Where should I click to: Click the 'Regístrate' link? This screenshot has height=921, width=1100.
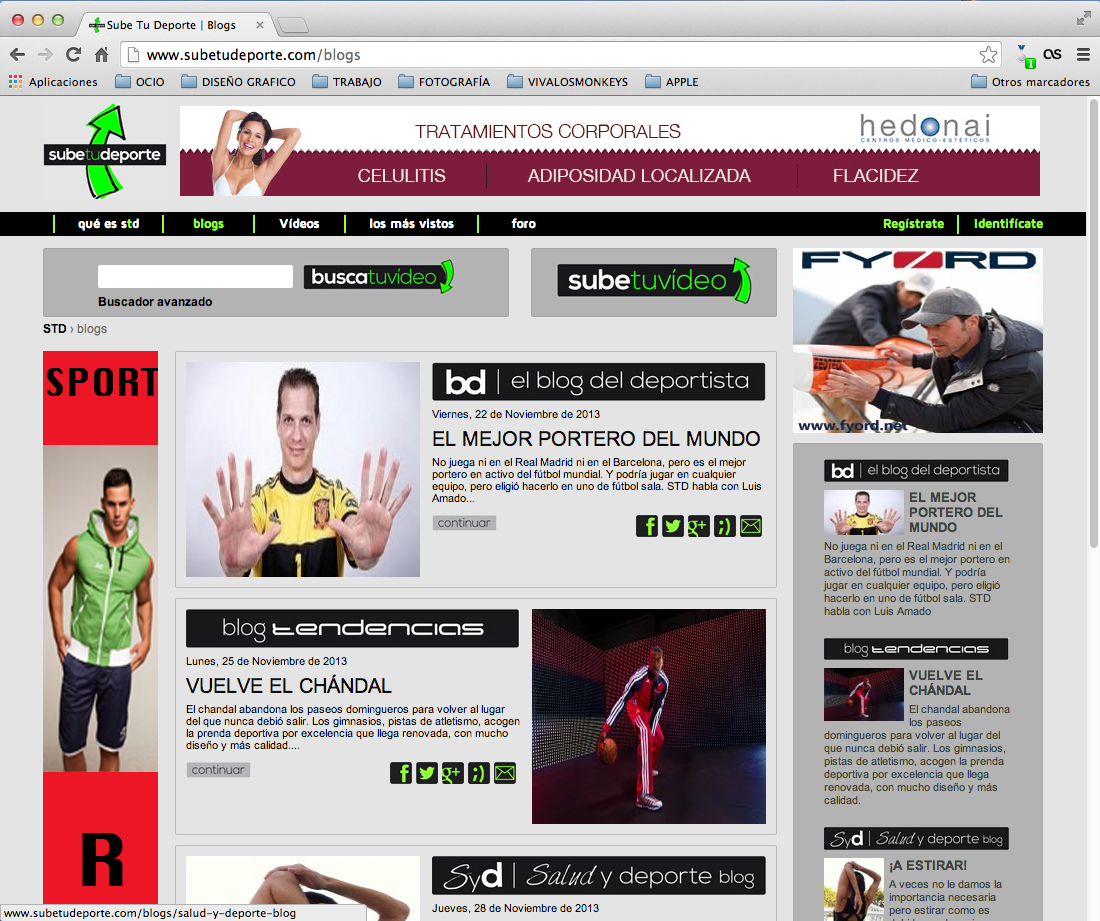pos(913,224)
